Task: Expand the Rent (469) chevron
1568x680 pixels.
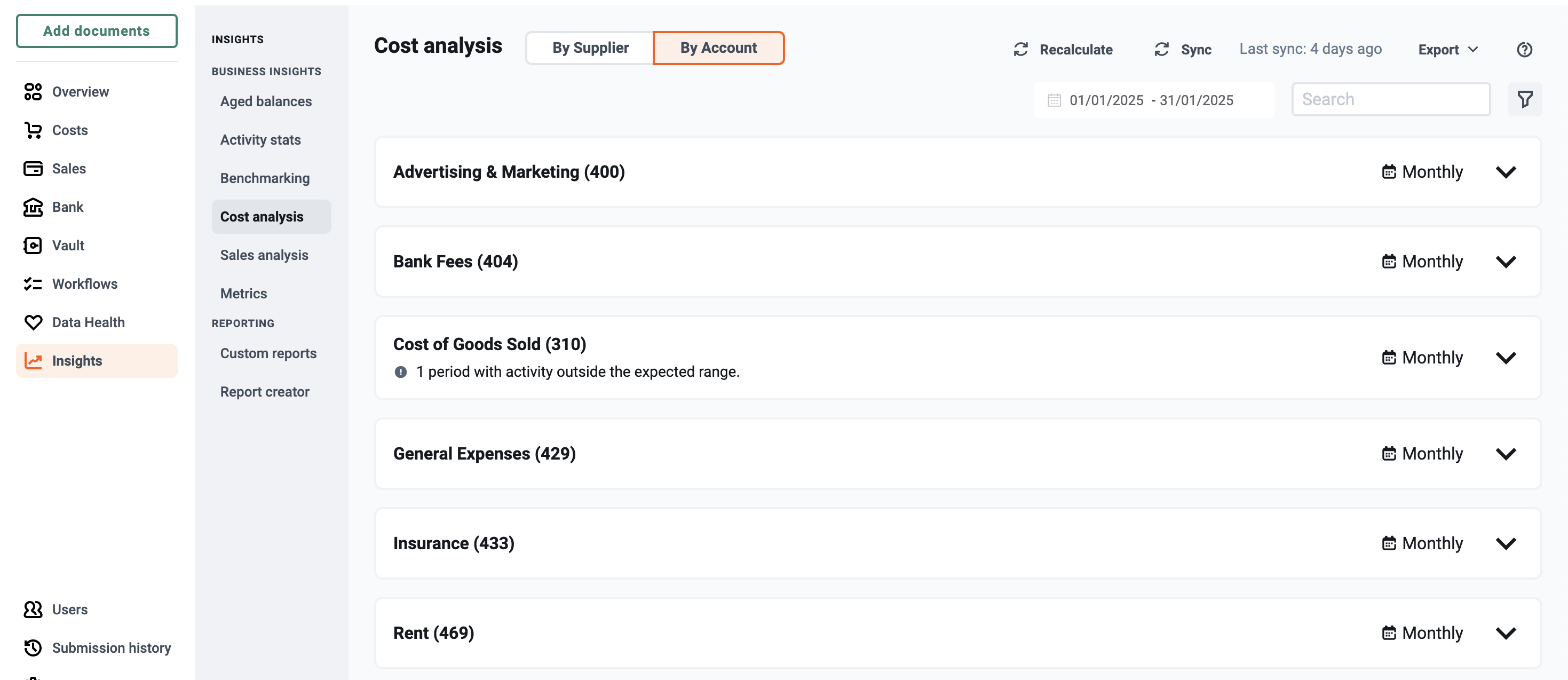Action: [1506, 633]
